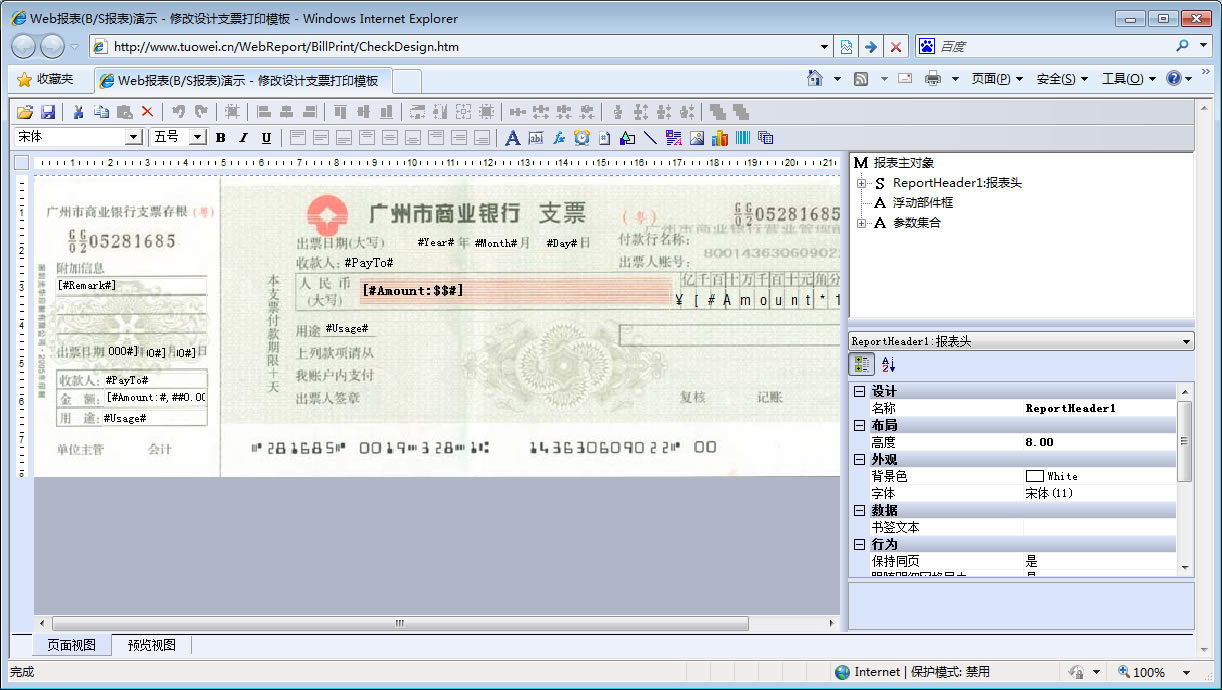Image resolution: width=1222 pixels, height=690 pixels.
Task: Expand the ReportHeader1:报表头 tree node
Action: tap(861, 183)
